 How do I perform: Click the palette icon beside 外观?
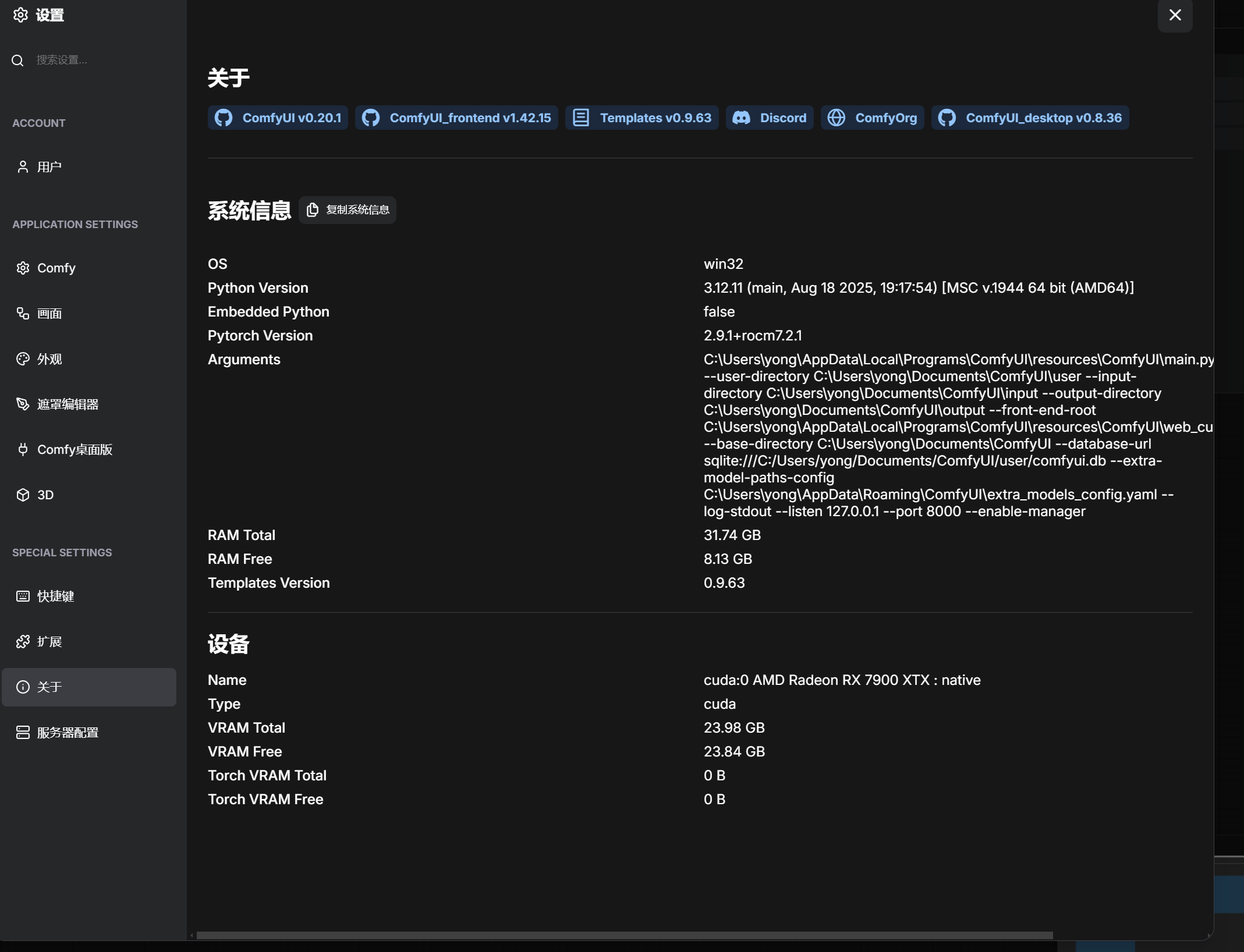(x=23, y=359)
